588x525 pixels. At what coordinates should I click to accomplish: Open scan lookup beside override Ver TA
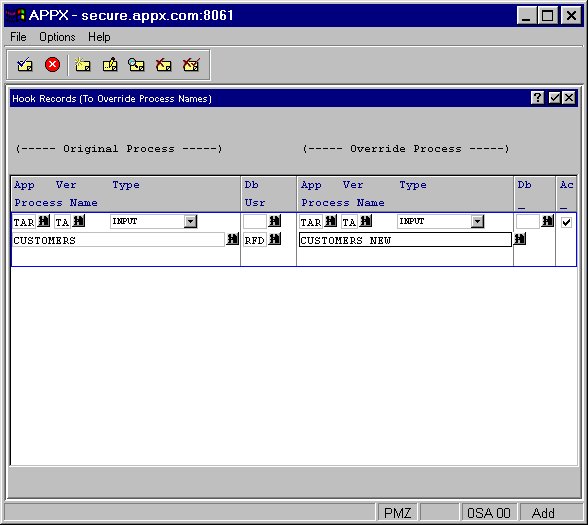(366, 221)
